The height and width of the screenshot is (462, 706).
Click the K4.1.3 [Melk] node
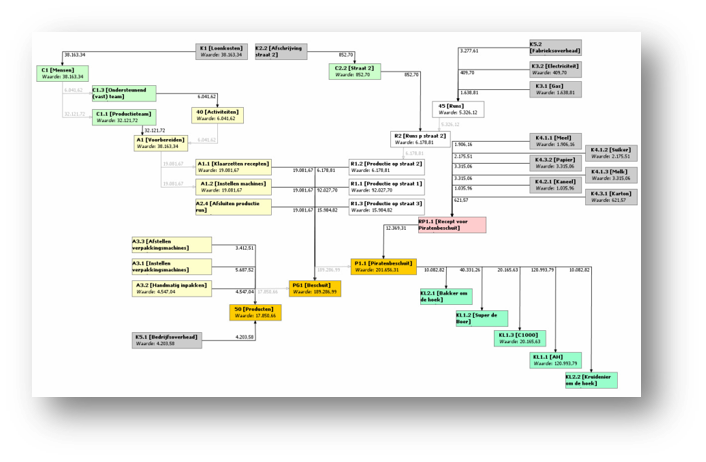611,175
